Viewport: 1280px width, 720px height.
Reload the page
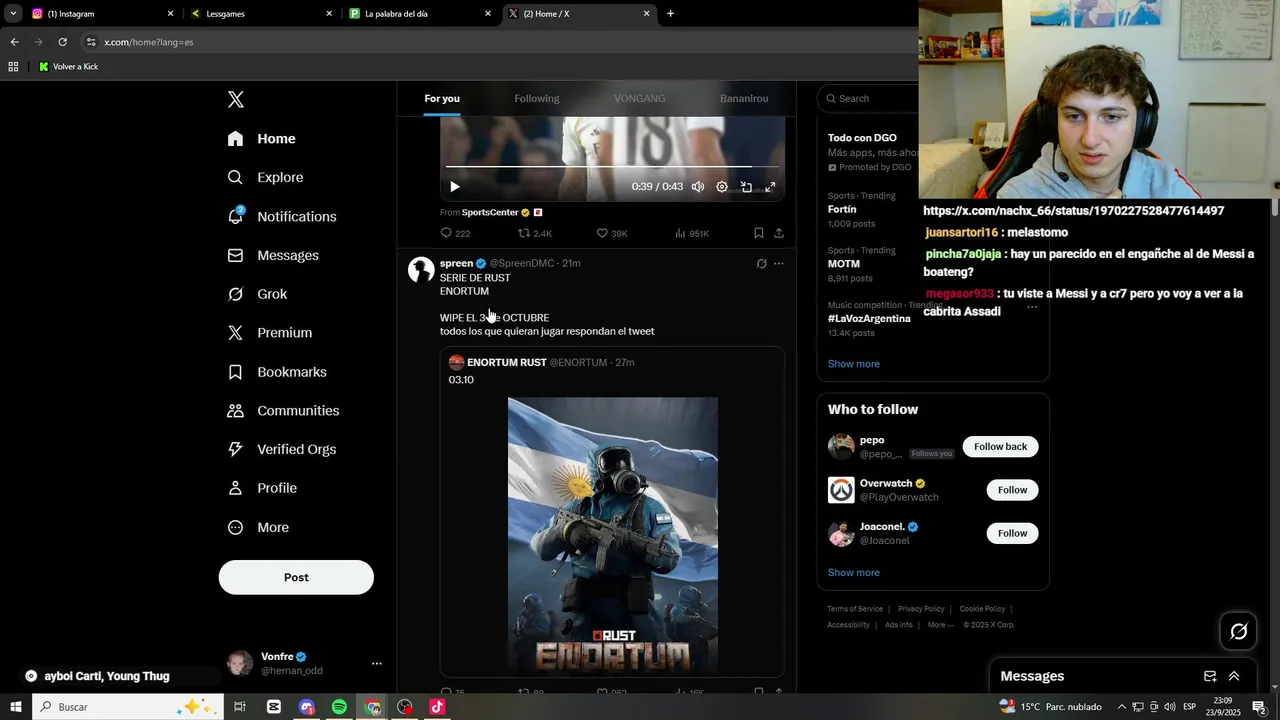pyautogui.click(x=62, y=42)
